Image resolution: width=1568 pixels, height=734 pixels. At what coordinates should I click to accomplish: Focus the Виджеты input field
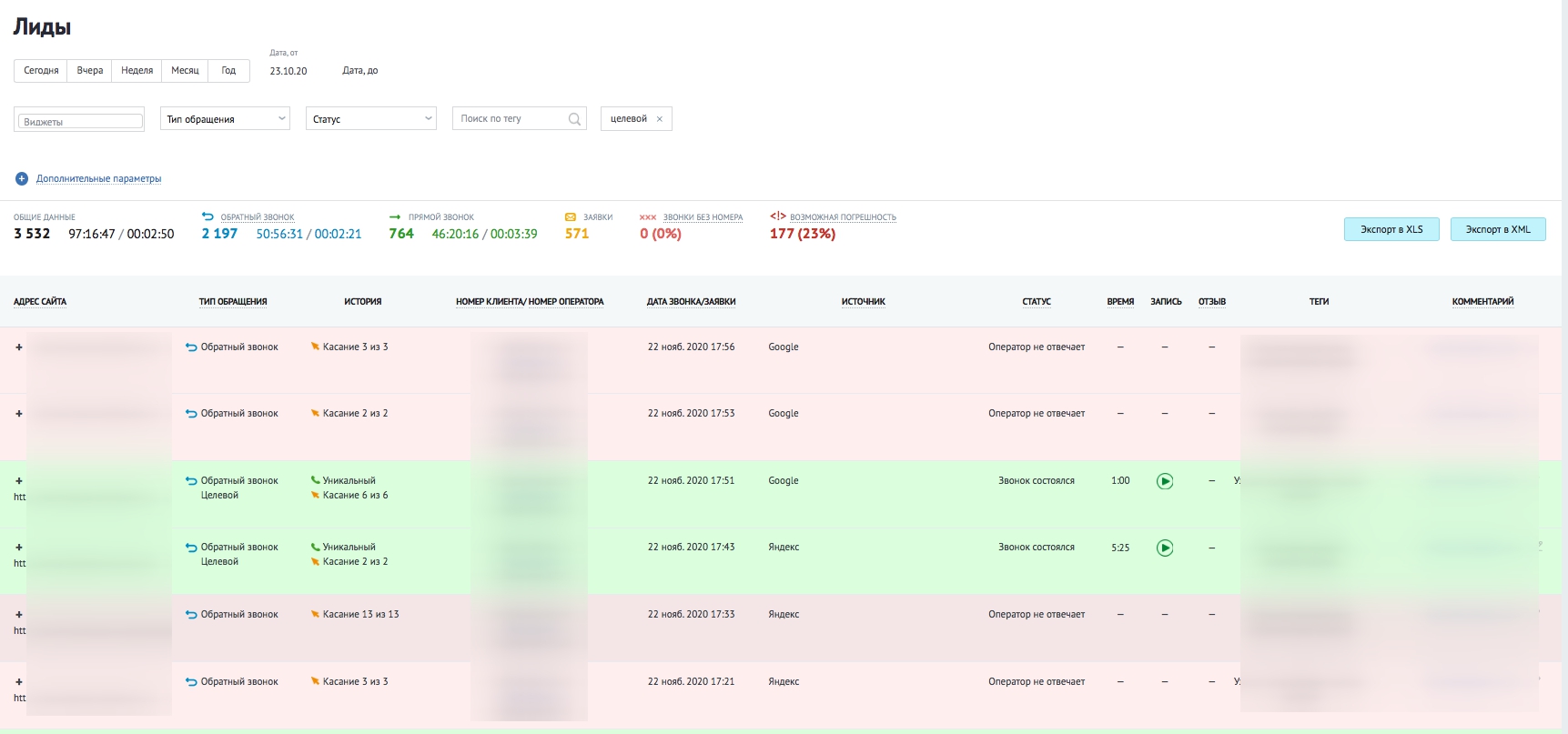click(80, 121)
